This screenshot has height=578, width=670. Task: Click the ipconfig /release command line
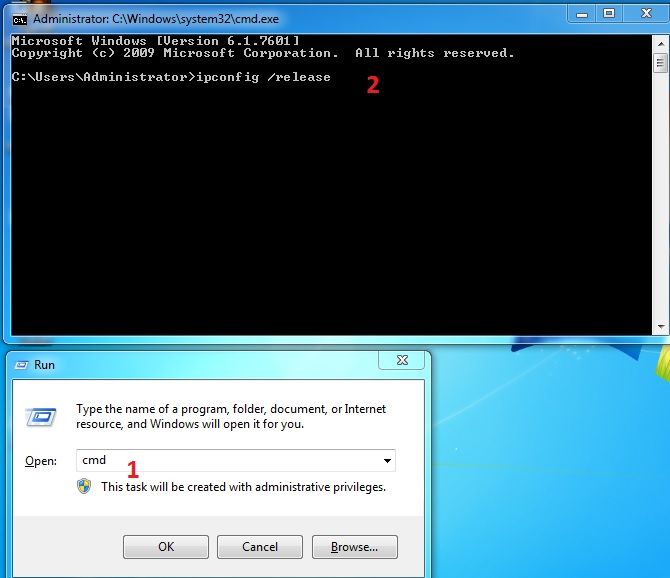171,77
